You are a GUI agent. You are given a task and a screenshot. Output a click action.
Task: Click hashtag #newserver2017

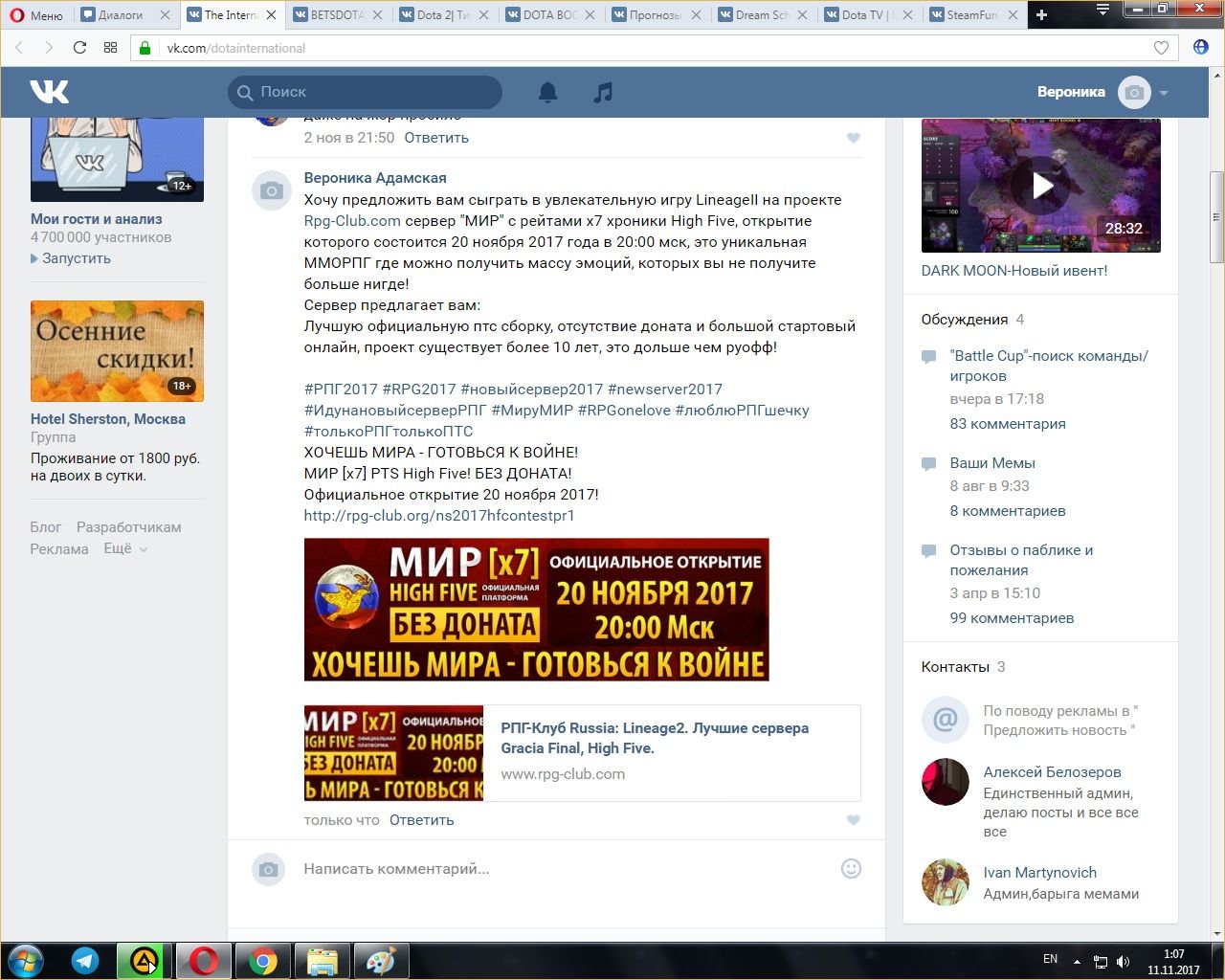coord(665,390)
